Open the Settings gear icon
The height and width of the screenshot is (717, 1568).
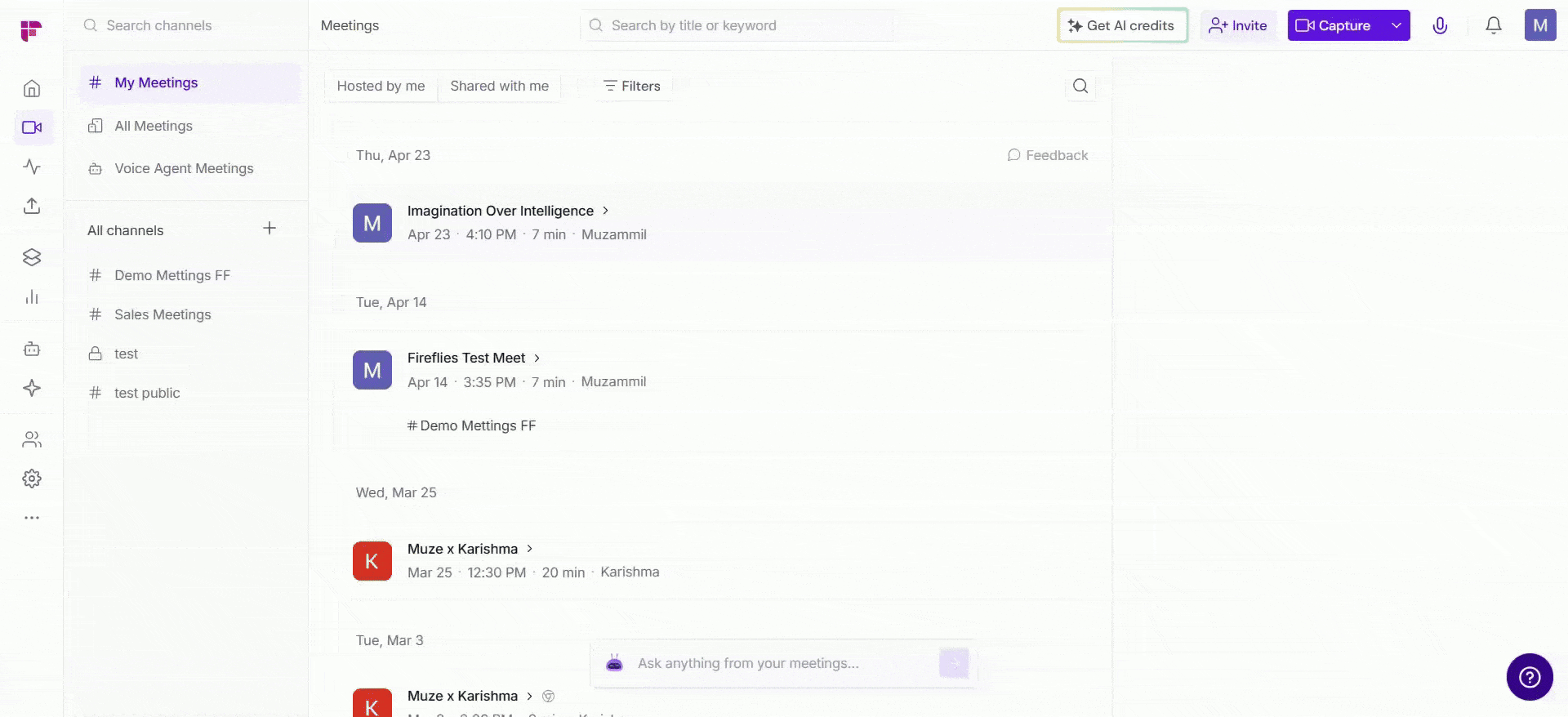point(32,479)
